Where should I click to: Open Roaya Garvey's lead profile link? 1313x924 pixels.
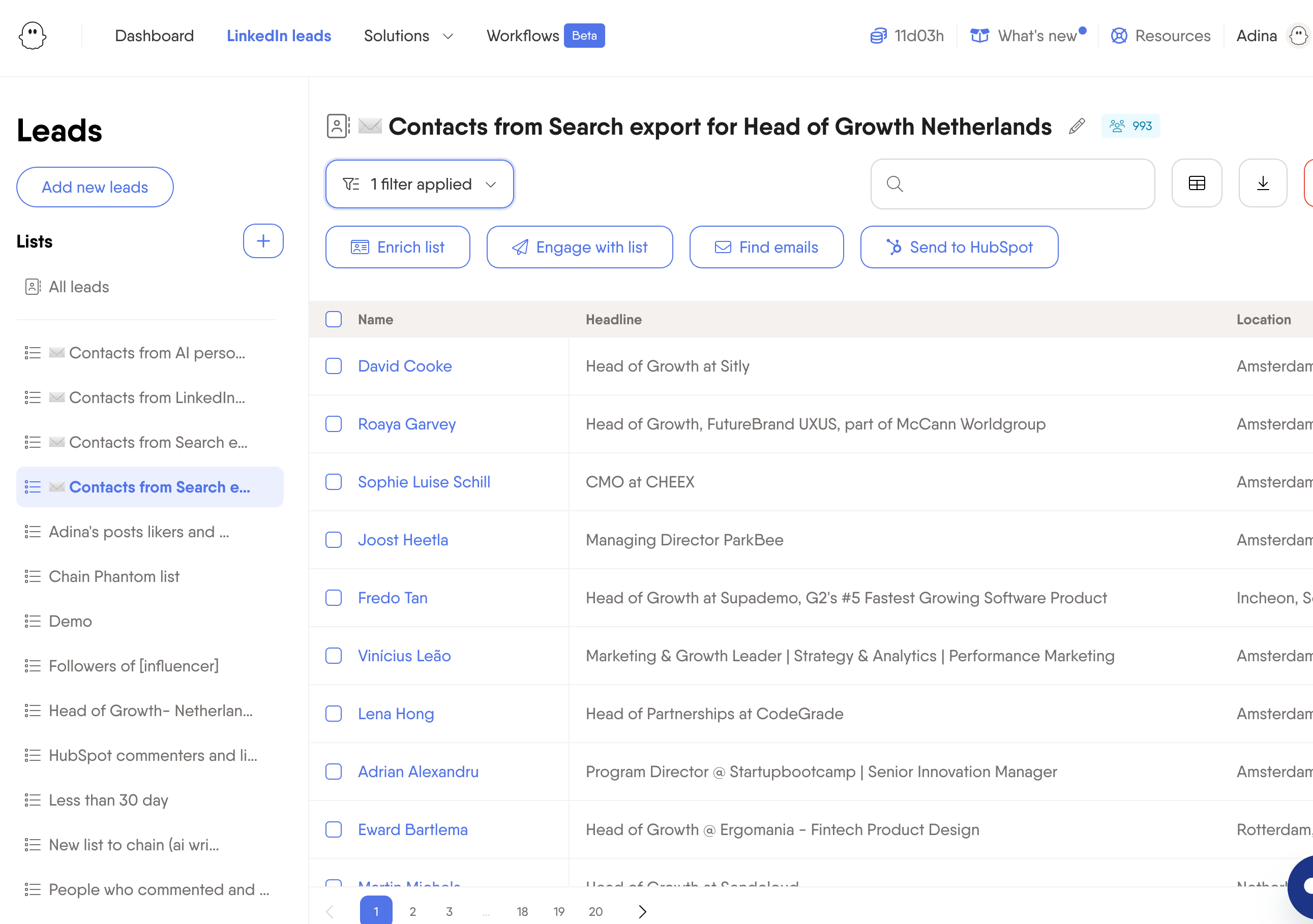(407, 424)
